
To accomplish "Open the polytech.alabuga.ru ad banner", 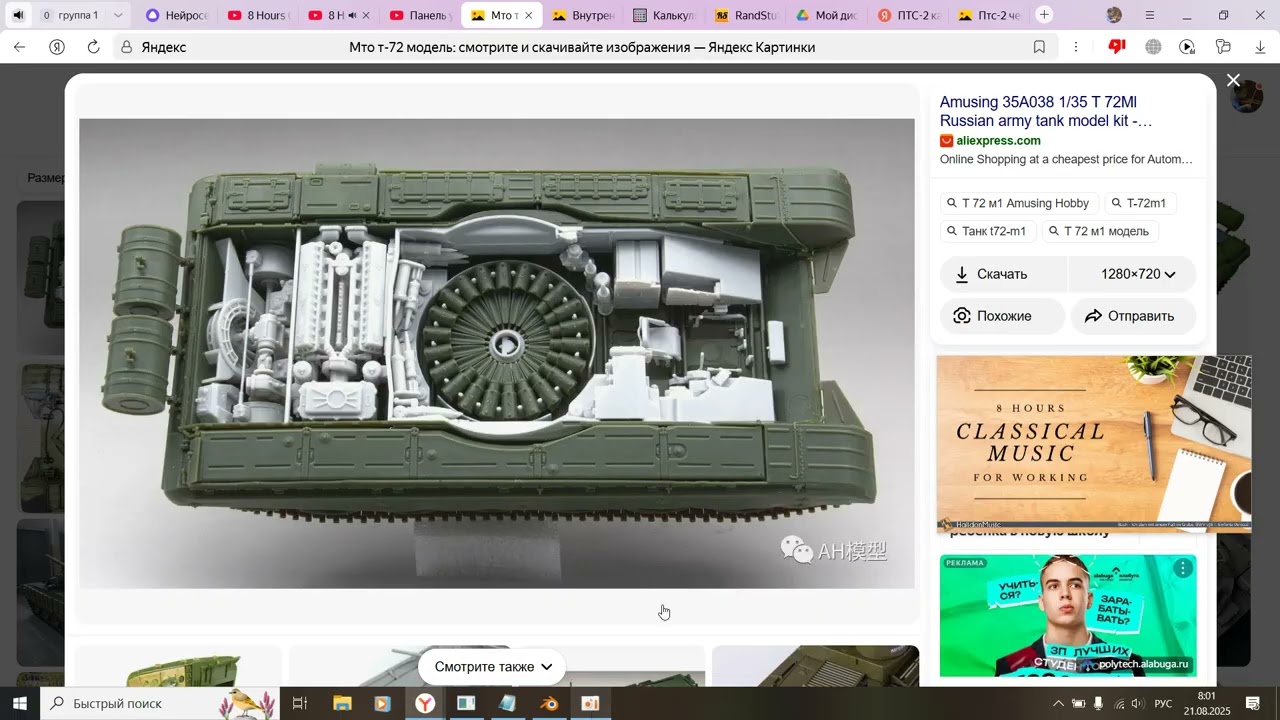I will [x=1068, y=616].
